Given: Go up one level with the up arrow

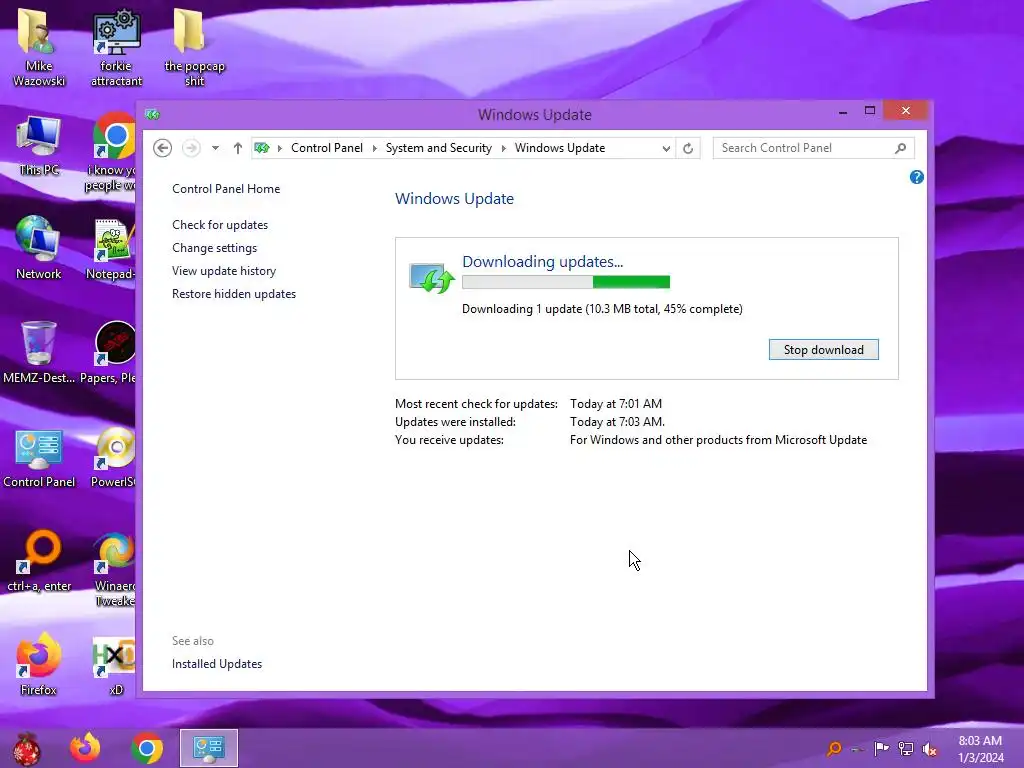Looking at the screenshot, I should [x=238, y=148].
